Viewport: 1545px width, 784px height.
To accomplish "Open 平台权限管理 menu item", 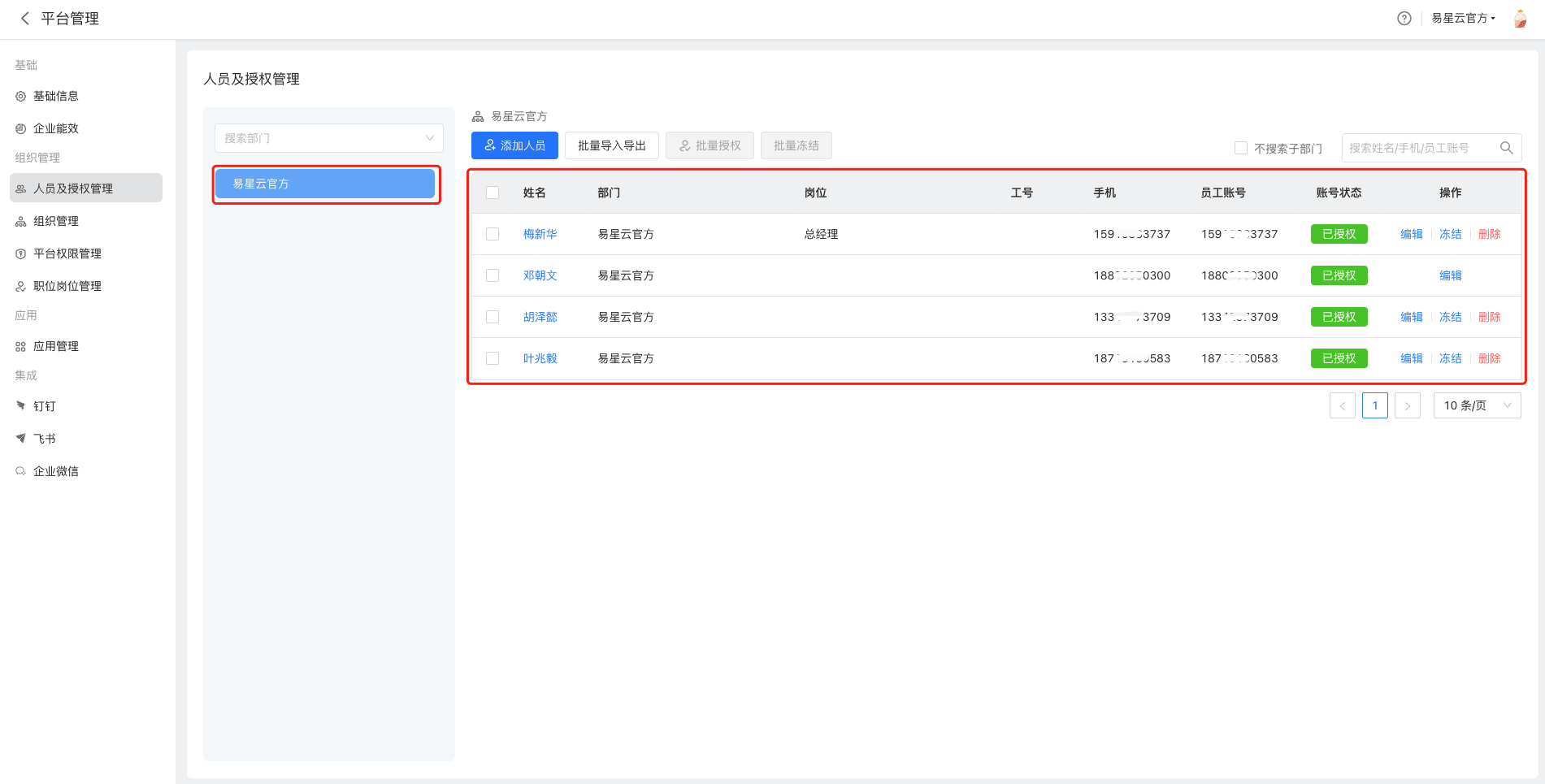I will pyautogui.click(x=86, y=253).
